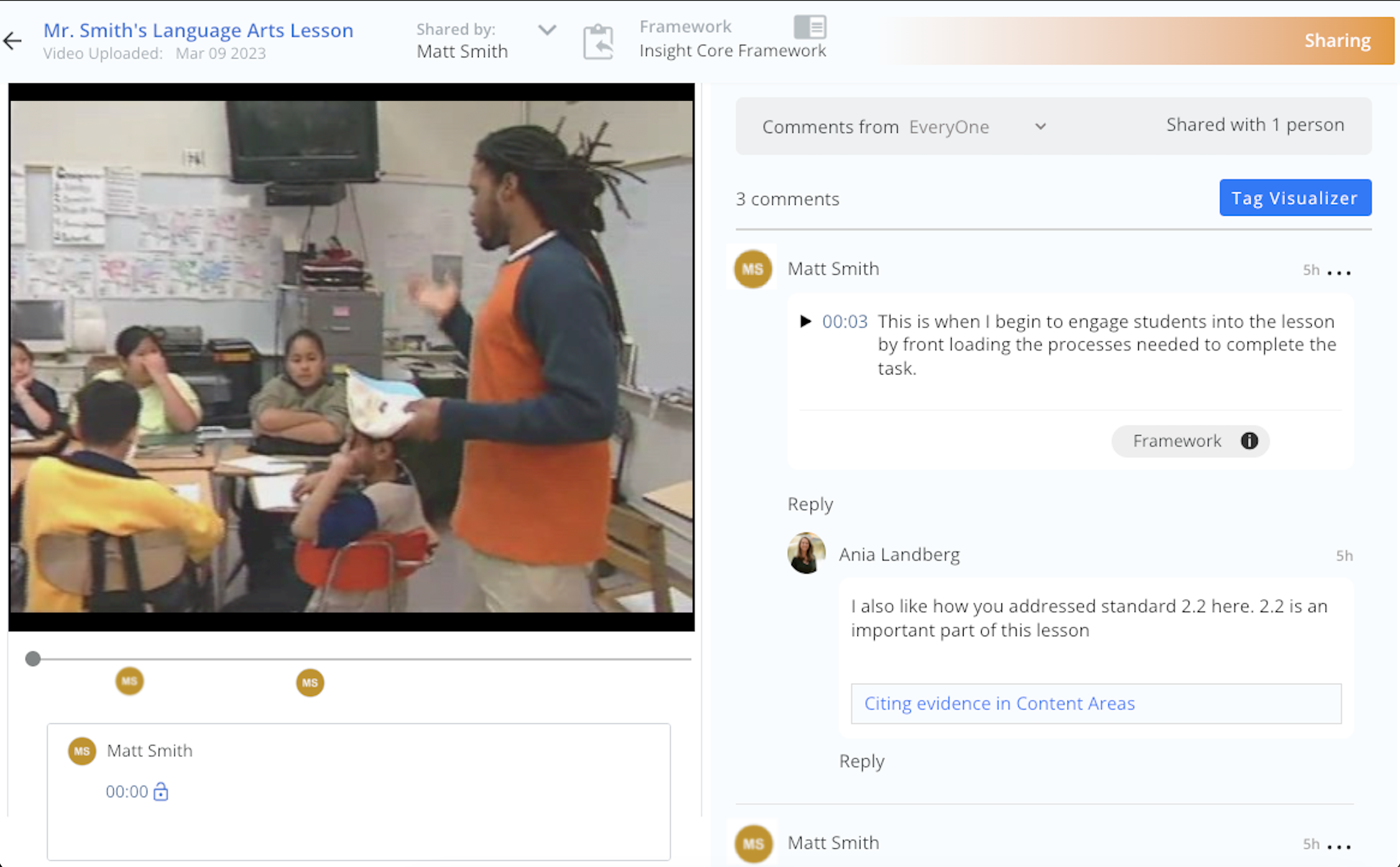Reply to Ania Landberg's comment
Image resolution: width=1400 pixels, height=867 pixels.
(862, 761)
